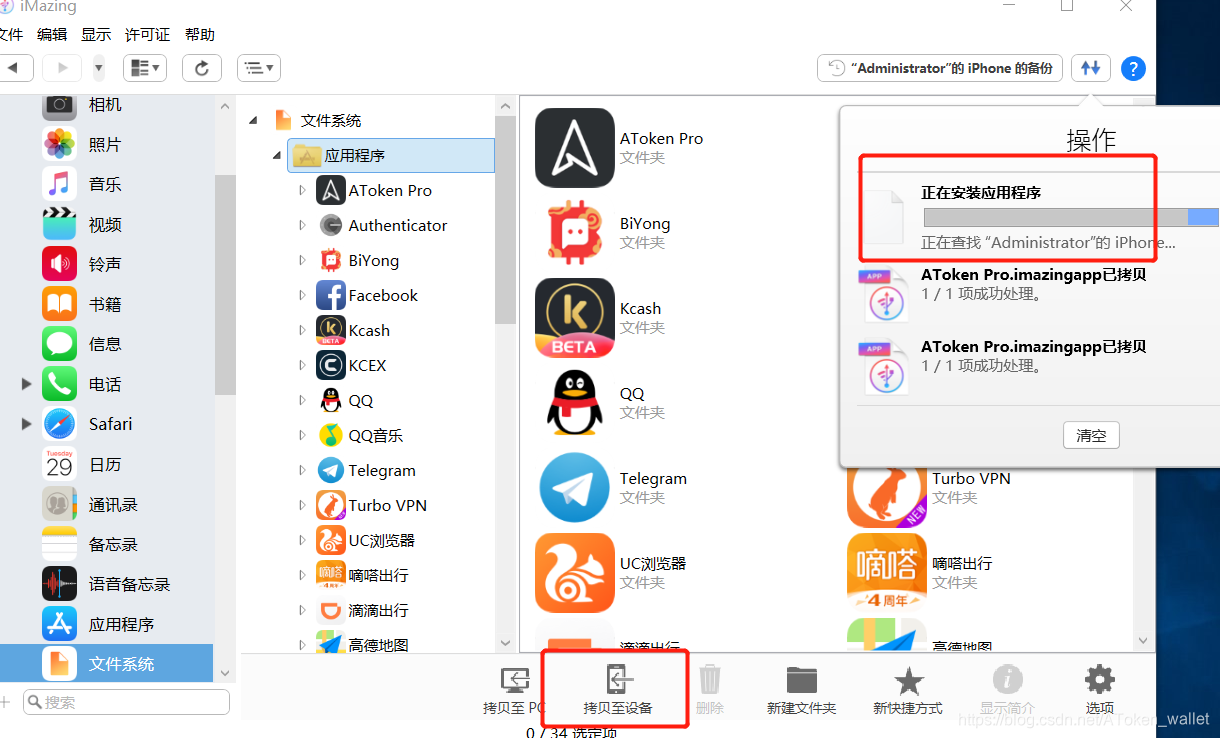Expand AToken Pro in the tree
The width and height of the screenshot is (1220, 738).
pyautogui.click(x=302, y=190)
